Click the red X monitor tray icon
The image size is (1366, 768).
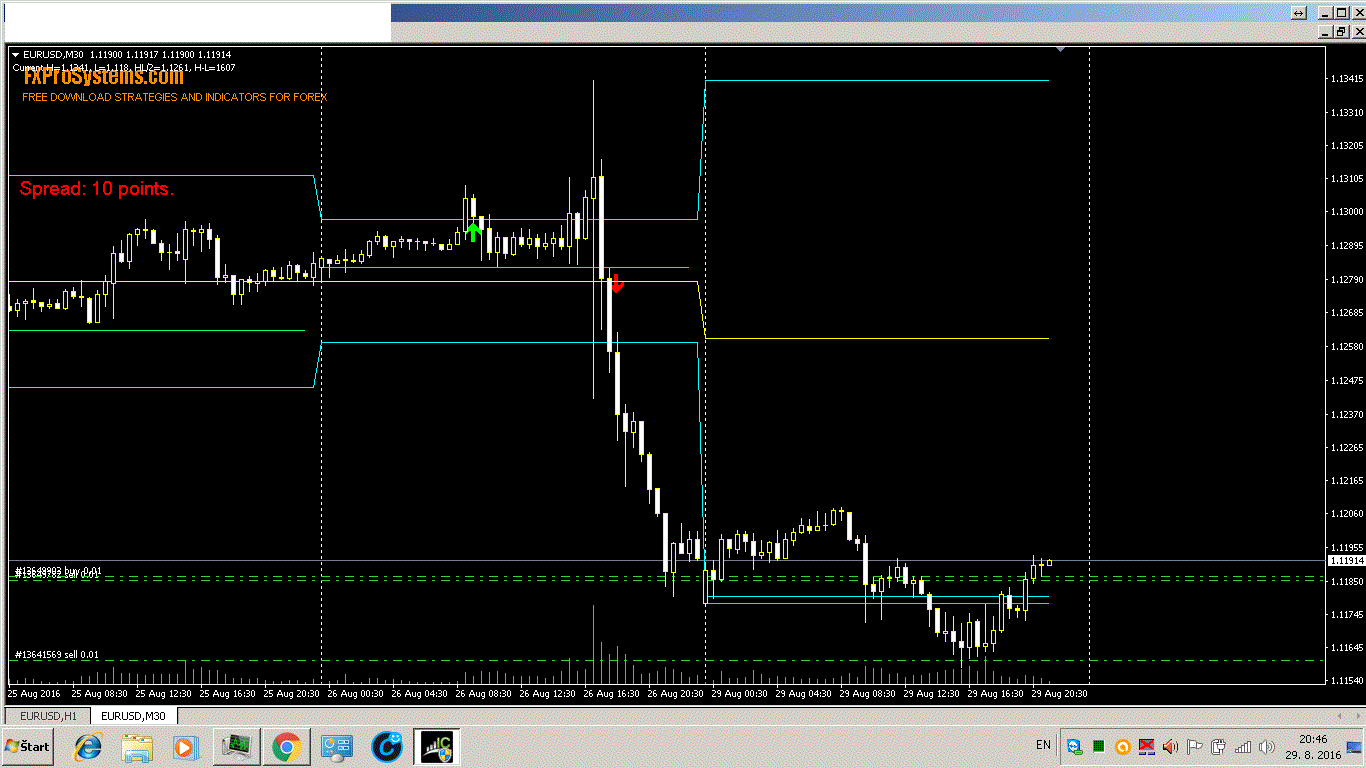pyautogui.click(x=1147, y=746)
